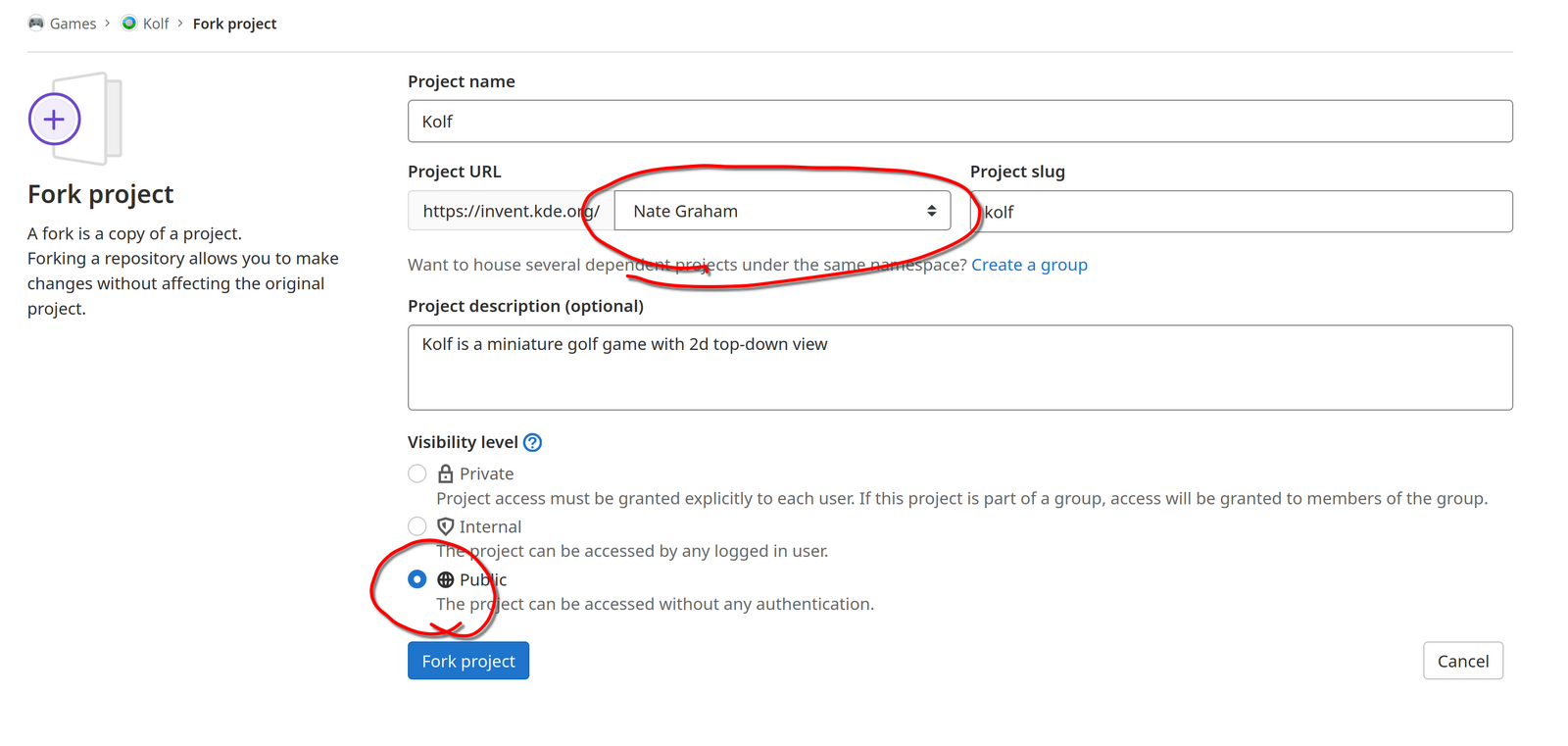Select the Private visibility radio button
Screen dimensions: 1568x746
(x=417, y=474)
